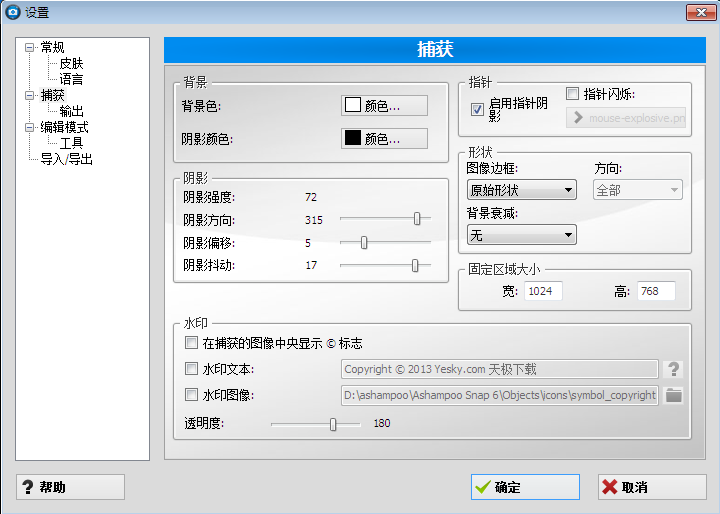Click the 确定 button
The image size is (720, 514).
tap(525, 487)
